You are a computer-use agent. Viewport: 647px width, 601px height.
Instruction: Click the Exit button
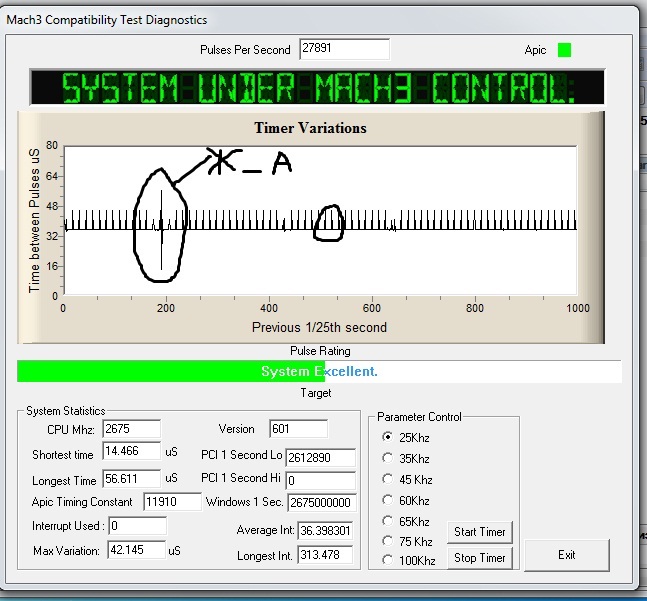point(567,555)
